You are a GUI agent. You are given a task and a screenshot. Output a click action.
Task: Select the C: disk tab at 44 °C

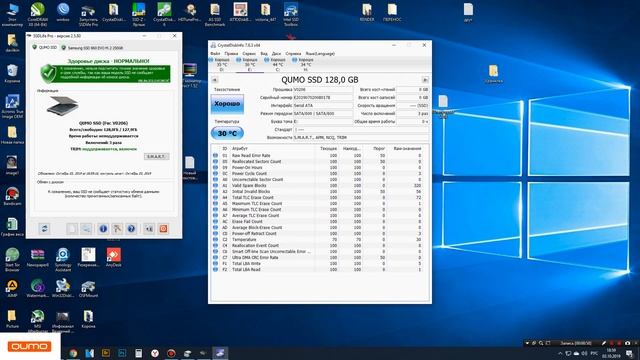pos(278,64)
